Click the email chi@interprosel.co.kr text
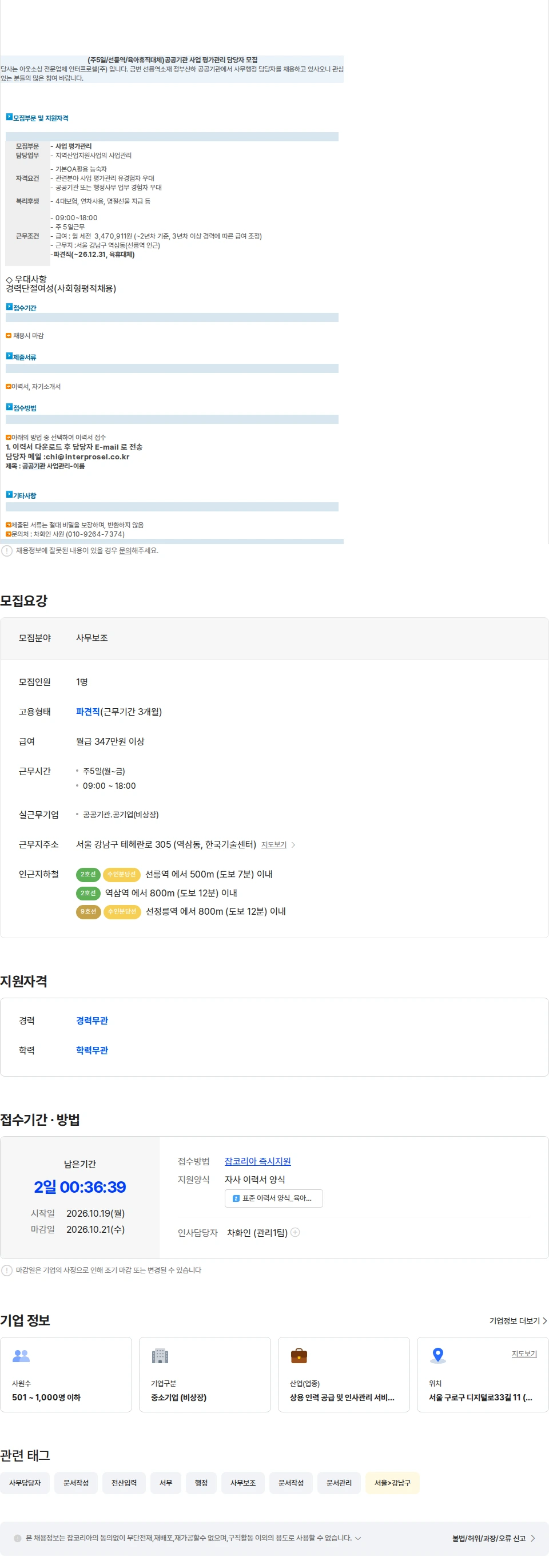Image resolution: width=549 pixels, height=1568 pixels. [x=87, y=457]
